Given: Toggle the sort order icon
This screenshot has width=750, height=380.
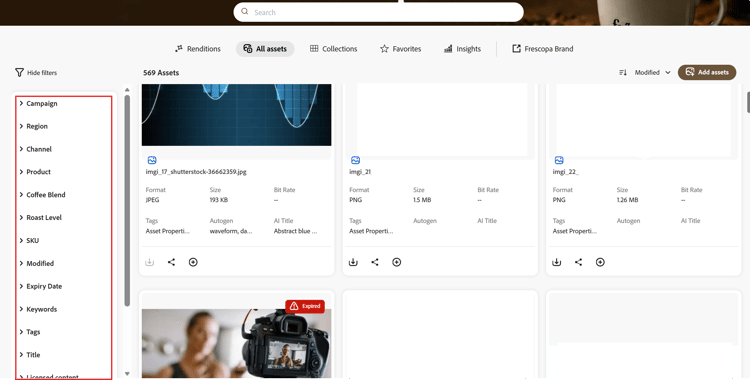Looking at the screenshot, I should tap(623, 73).
